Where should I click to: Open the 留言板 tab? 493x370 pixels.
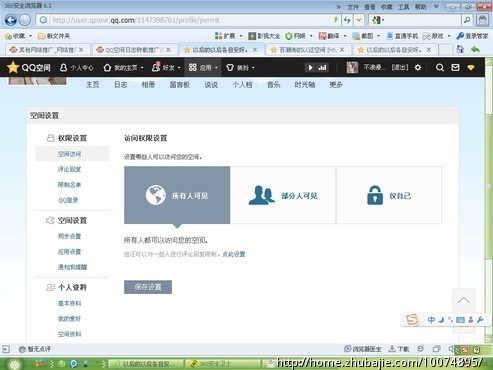click(x=180, y=85)
